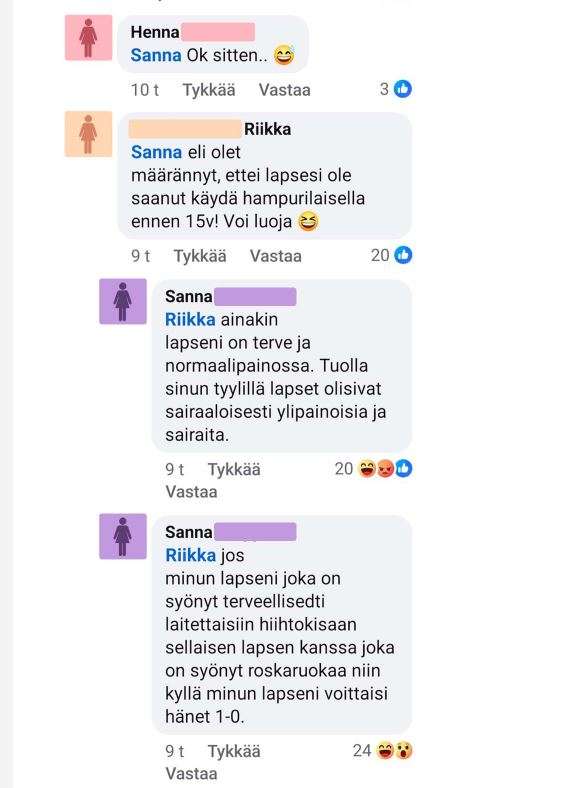Open Sanna's purple avatar on hiihtokisa reply
Screen dimensions: 564x788
coord(123,536)
